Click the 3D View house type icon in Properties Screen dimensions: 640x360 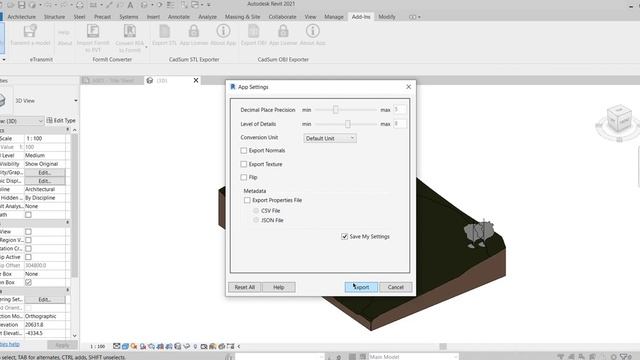click(2, 100)
